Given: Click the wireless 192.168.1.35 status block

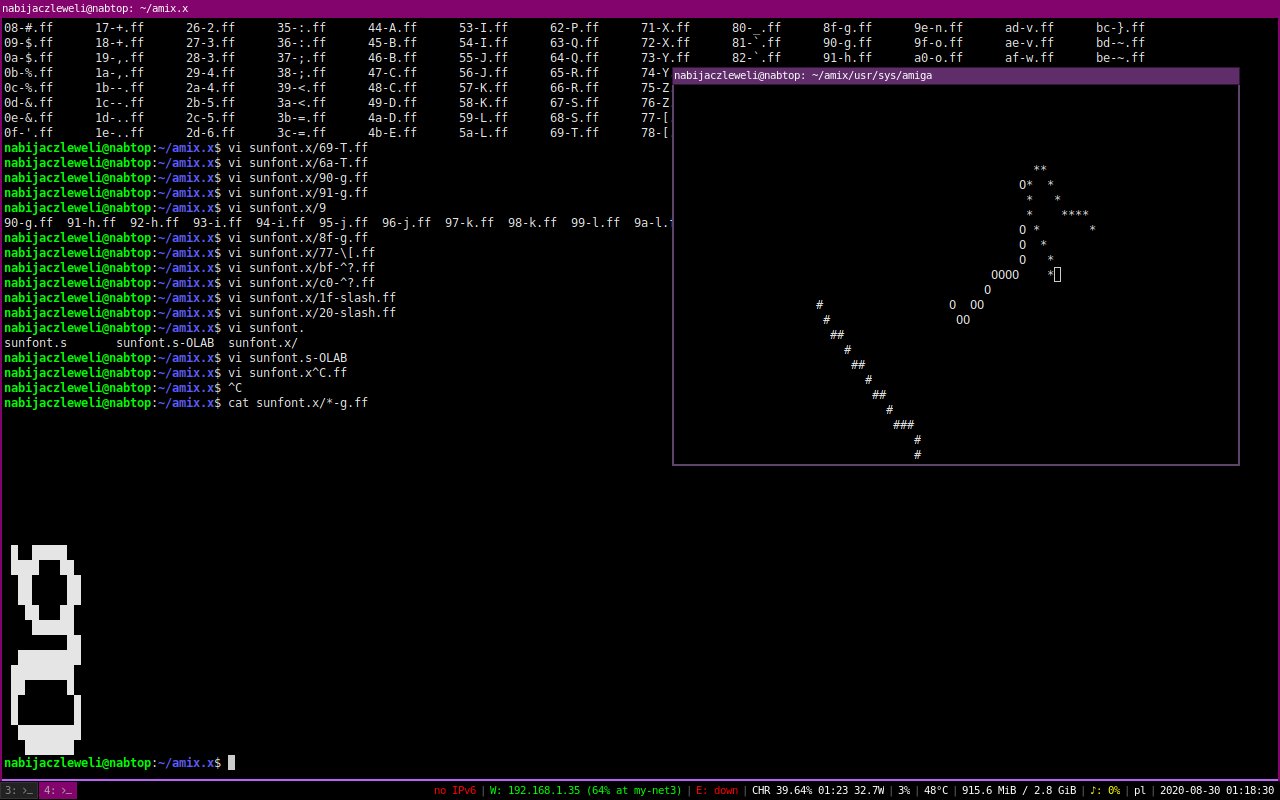Looking at the screenshot, I should [x=585, y=791].
